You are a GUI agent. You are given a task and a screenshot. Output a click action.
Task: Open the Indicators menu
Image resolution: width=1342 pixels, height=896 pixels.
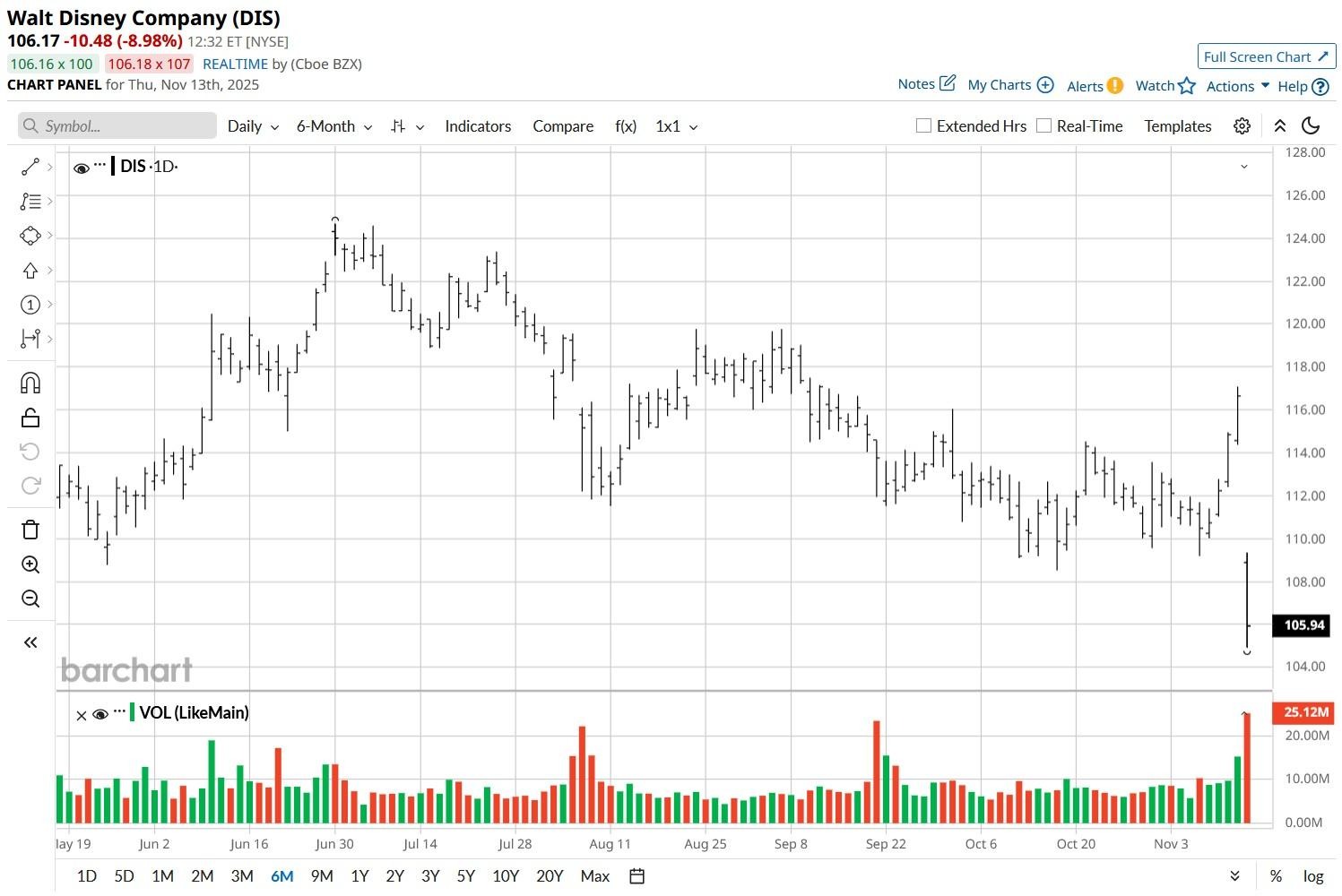[478, 126]
